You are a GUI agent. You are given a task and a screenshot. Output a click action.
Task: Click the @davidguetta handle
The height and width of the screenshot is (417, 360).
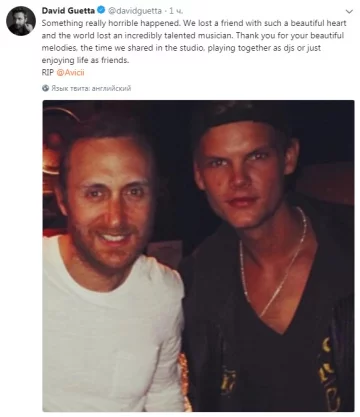coord(134,11)
